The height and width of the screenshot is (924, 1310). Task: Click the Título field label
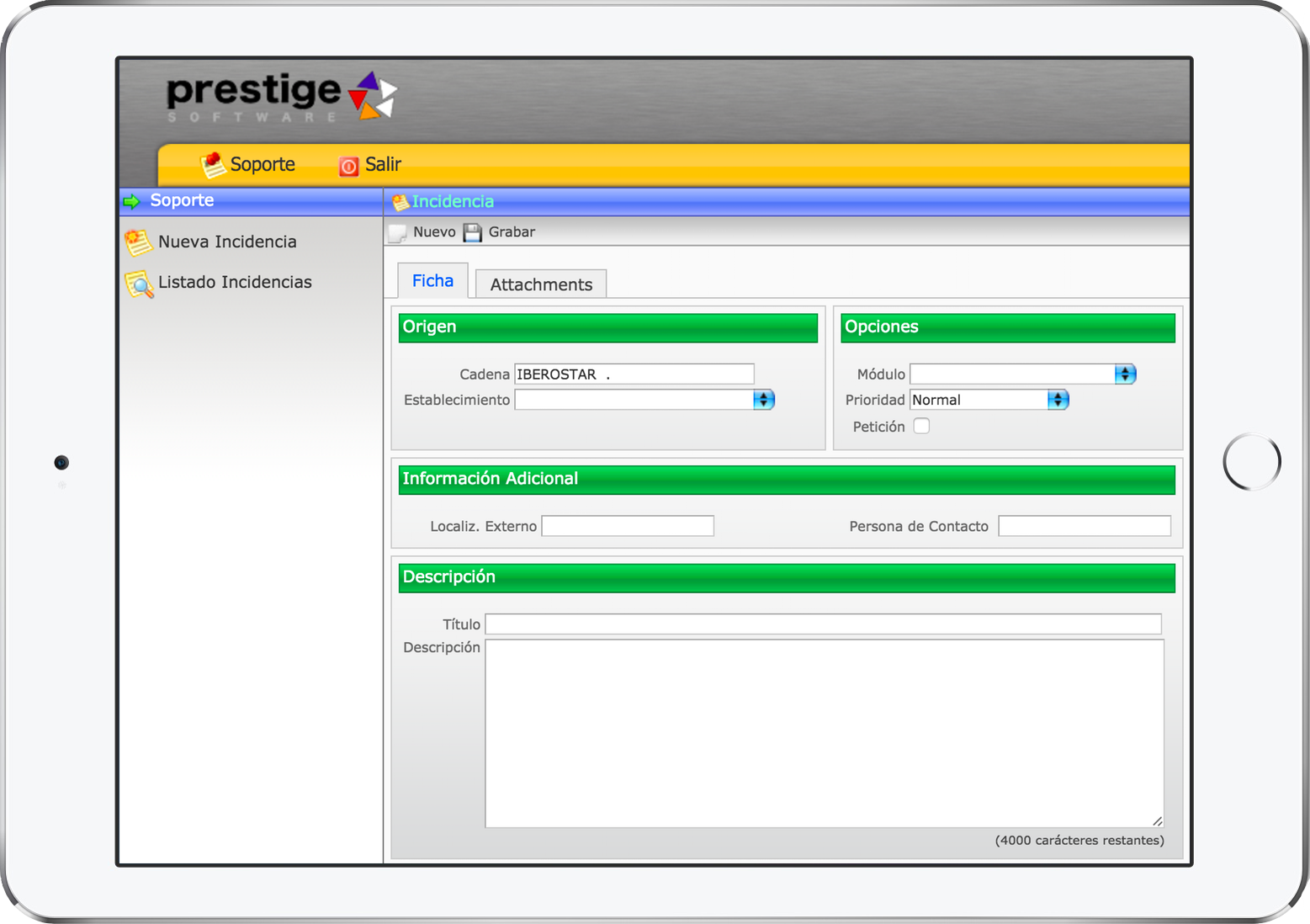pos(462,624)
